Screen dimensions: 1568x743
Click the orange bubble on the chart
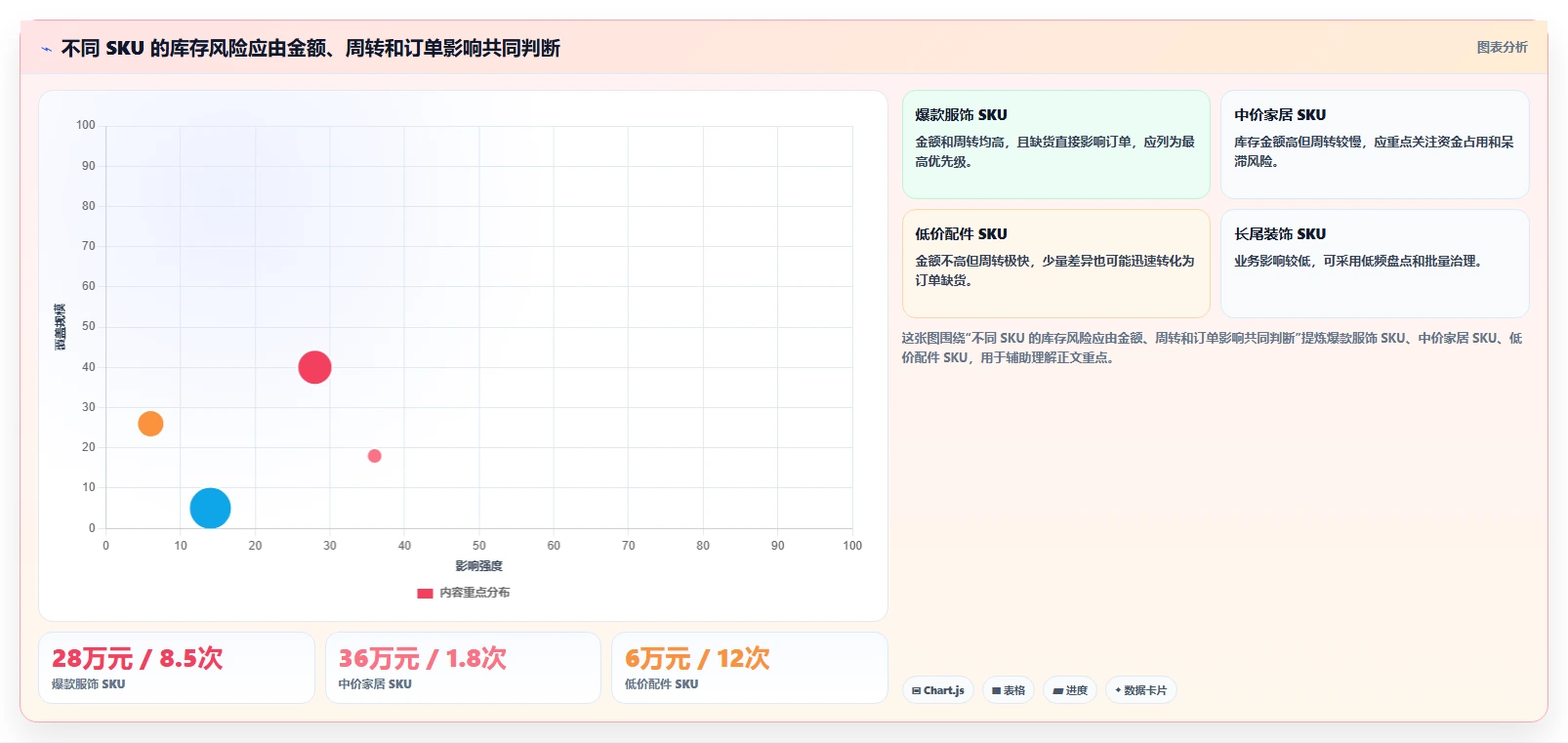click(x=150, y=424)
